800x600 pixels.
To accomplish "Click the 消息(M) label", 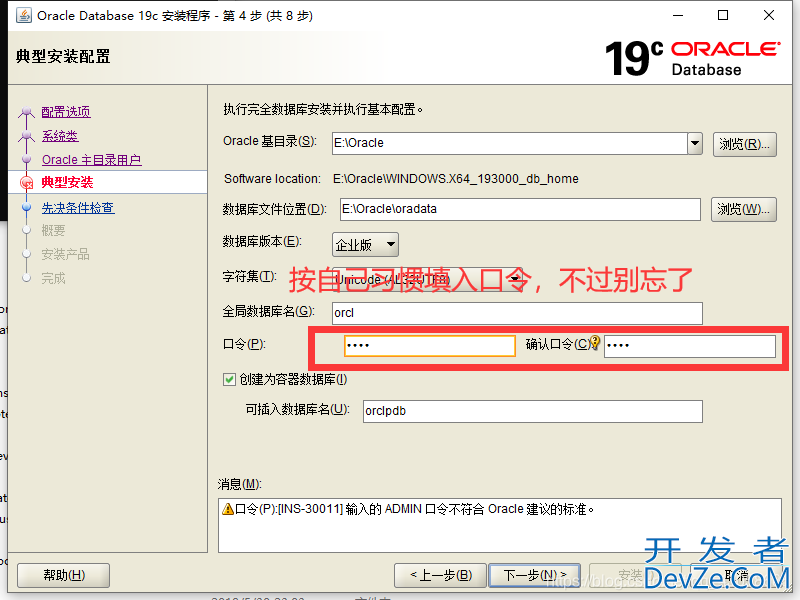I will pos(239,484).
